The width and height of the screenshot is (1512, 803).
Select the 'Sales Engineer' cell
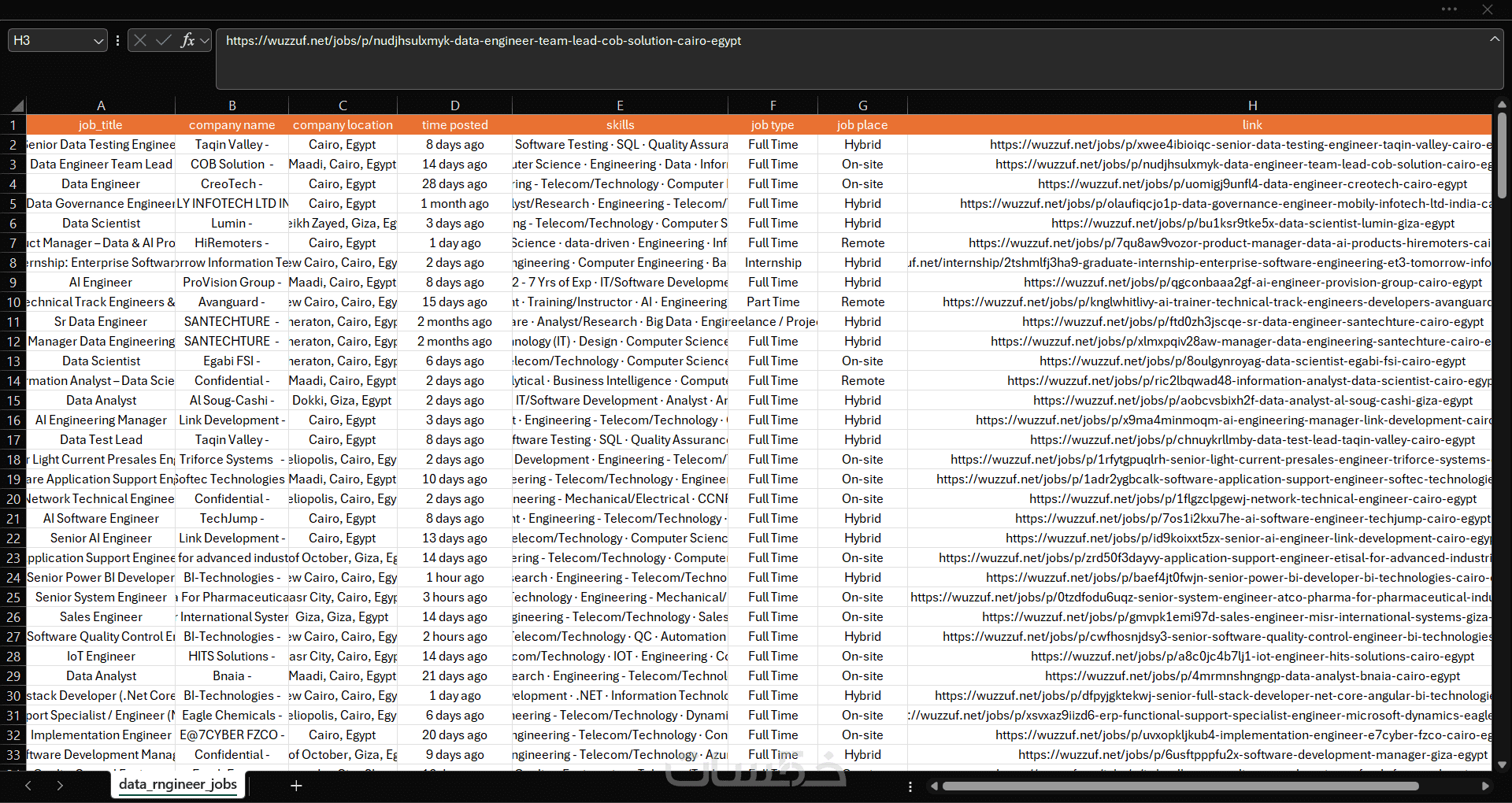(101, 617)
